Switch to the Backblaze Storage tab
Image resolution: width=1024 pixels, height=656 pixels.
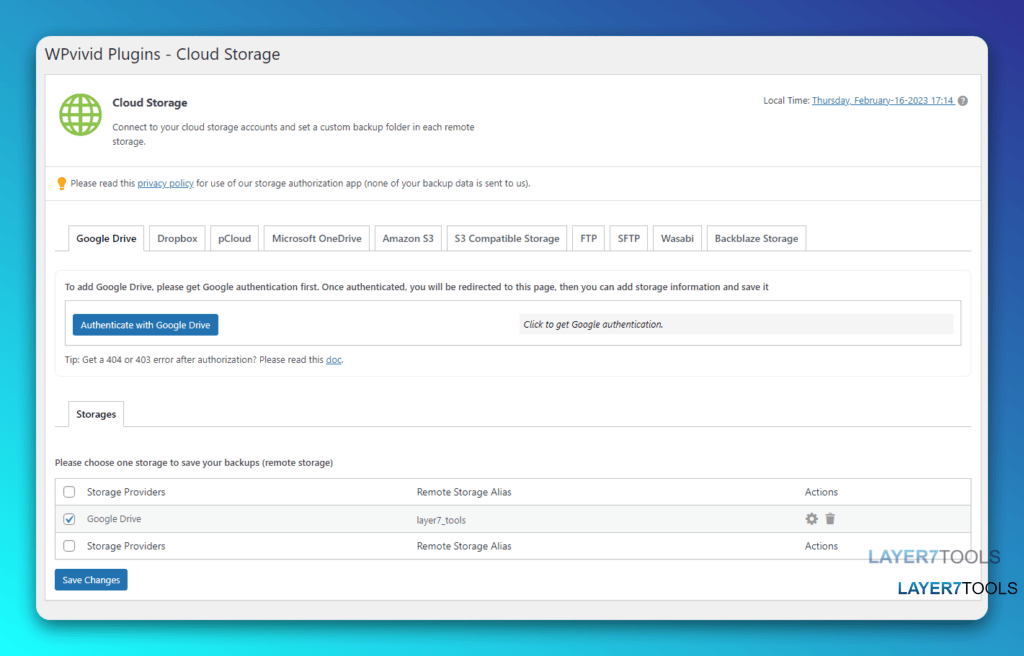[756, 238]
